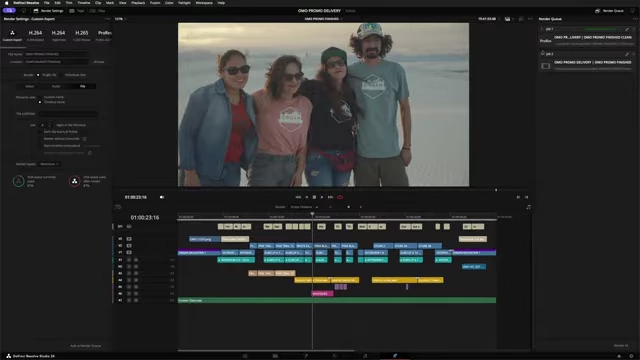
Task: Jump to last frame in transport
Action: [331, 197]
